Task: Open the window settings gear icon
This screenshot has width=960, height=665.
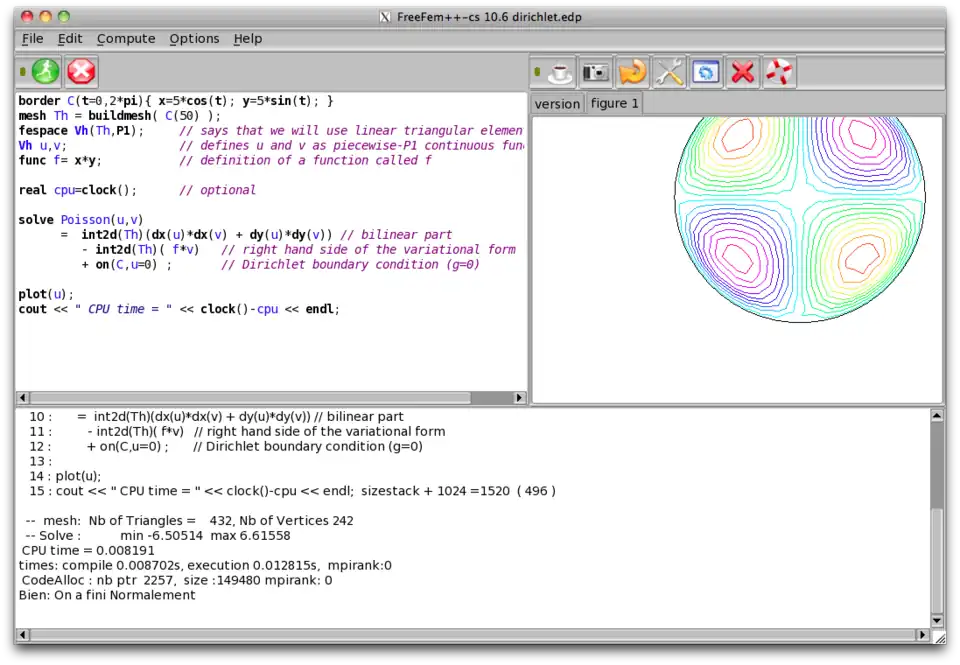Action: point(705,72)
